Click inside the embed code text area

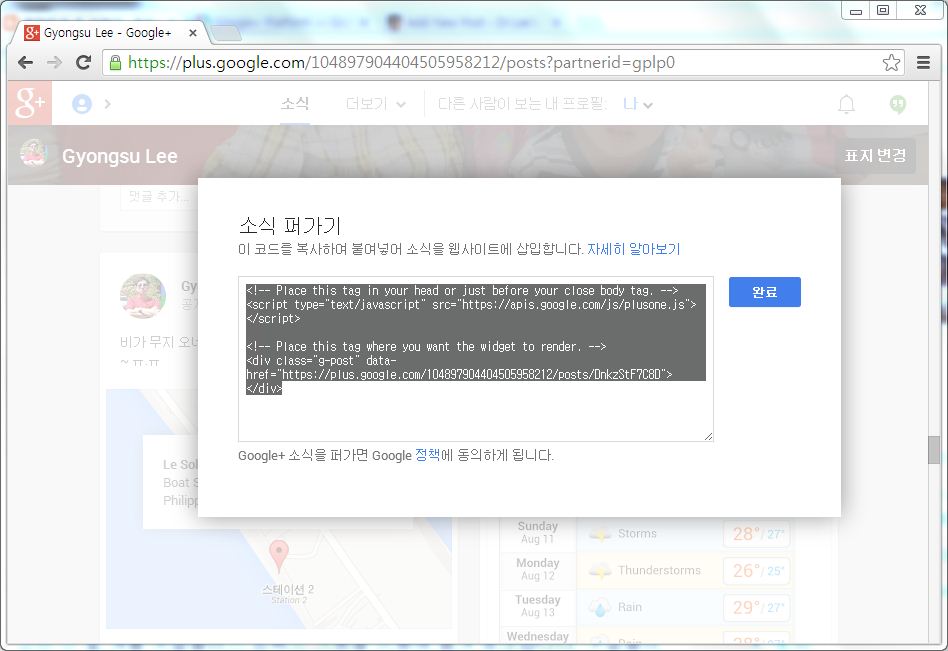pos(476,359)
